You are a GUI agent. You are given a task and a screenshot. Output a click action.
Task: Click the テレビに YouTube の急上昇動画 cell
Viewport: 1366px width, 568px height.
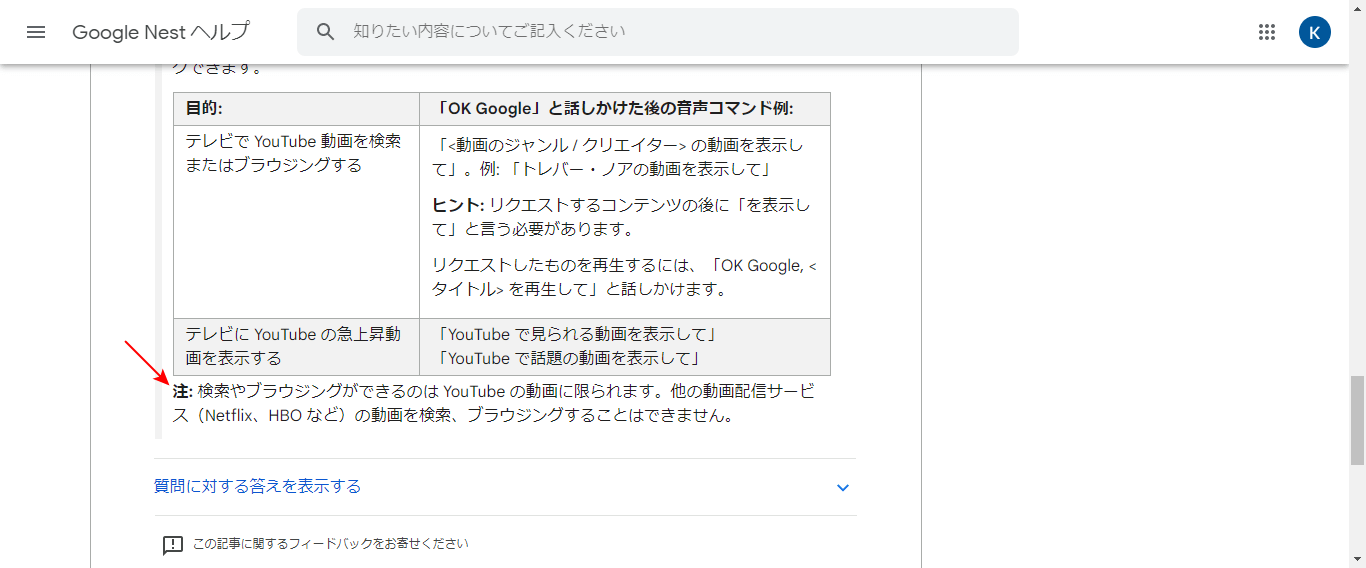(x=296, y=347)
